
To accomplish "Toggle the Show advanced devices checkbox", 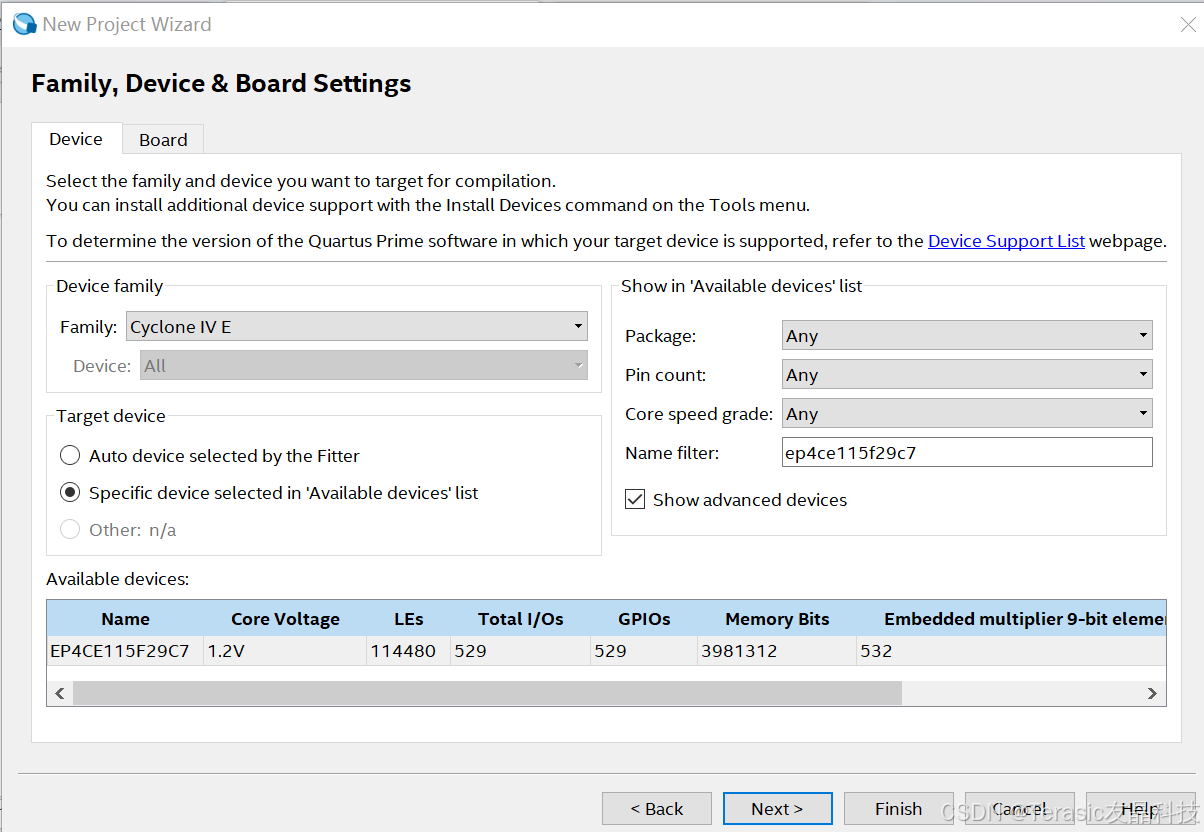I will (x=635, y=500).
